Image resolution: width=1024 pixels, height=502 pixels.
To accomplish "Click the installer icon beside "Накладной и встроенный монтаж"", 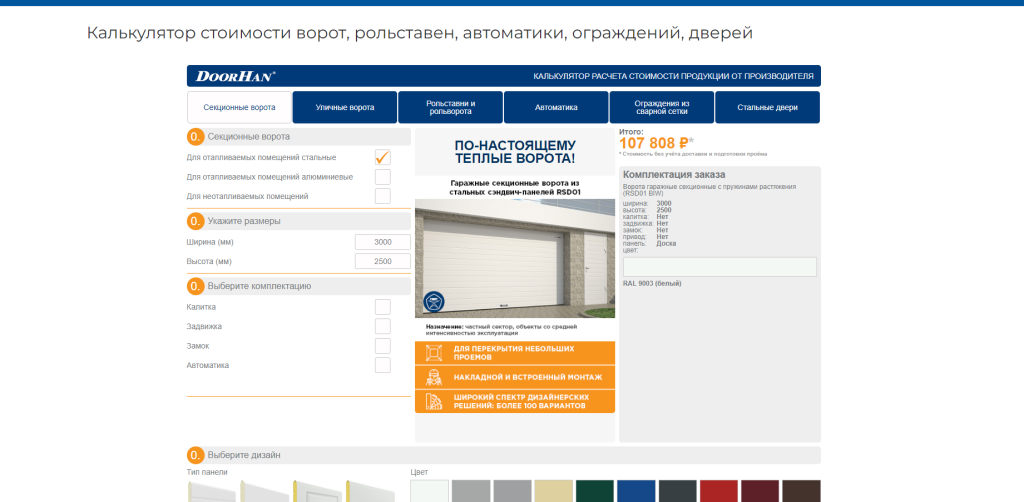I will click(x=434, y=377).
